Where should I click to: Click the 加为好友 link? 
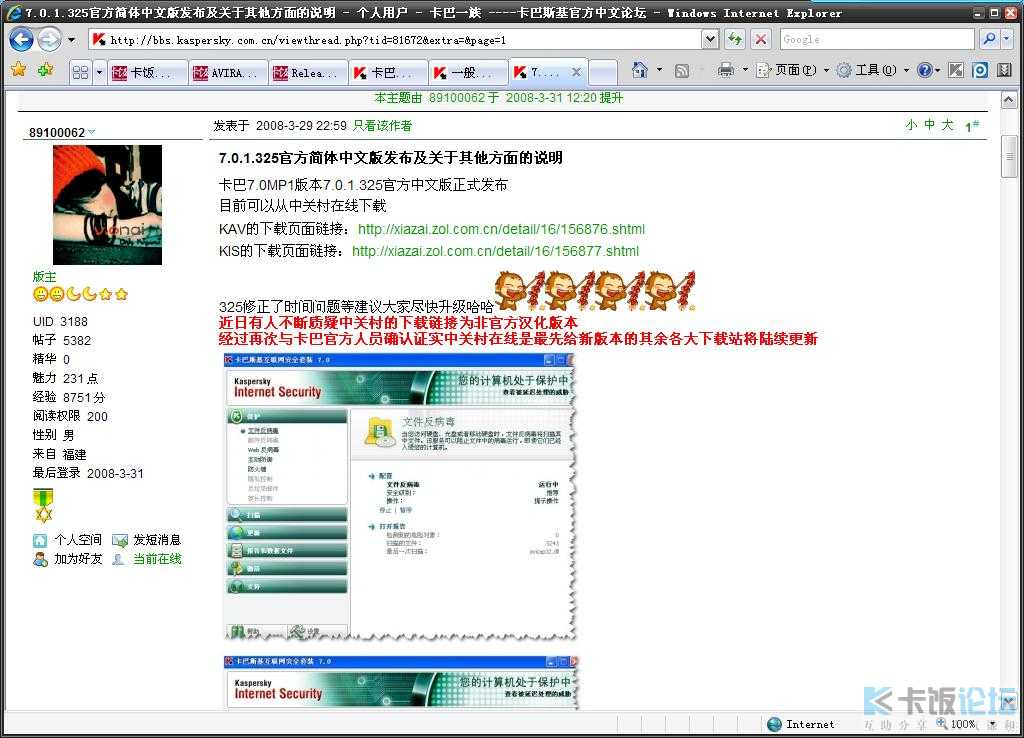pos(78,559)
